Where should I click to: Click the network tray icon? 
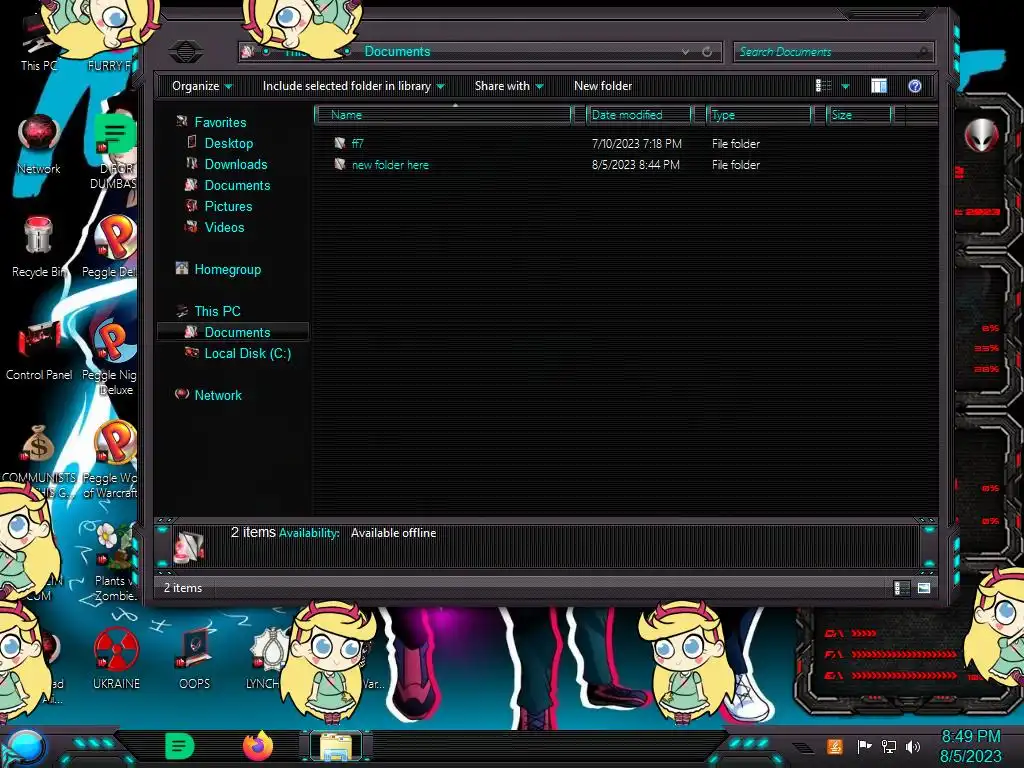click(888, 746)
